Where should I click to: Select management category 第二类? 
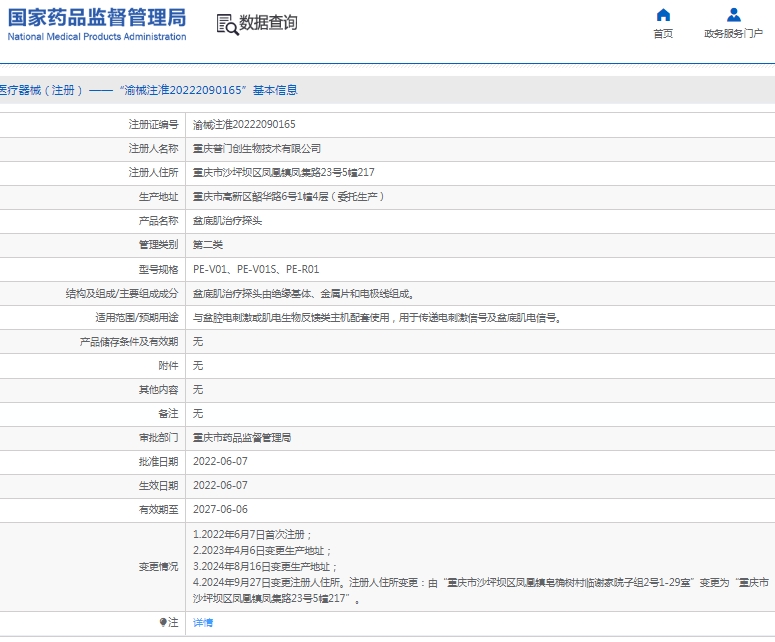(x=208, y=245)
